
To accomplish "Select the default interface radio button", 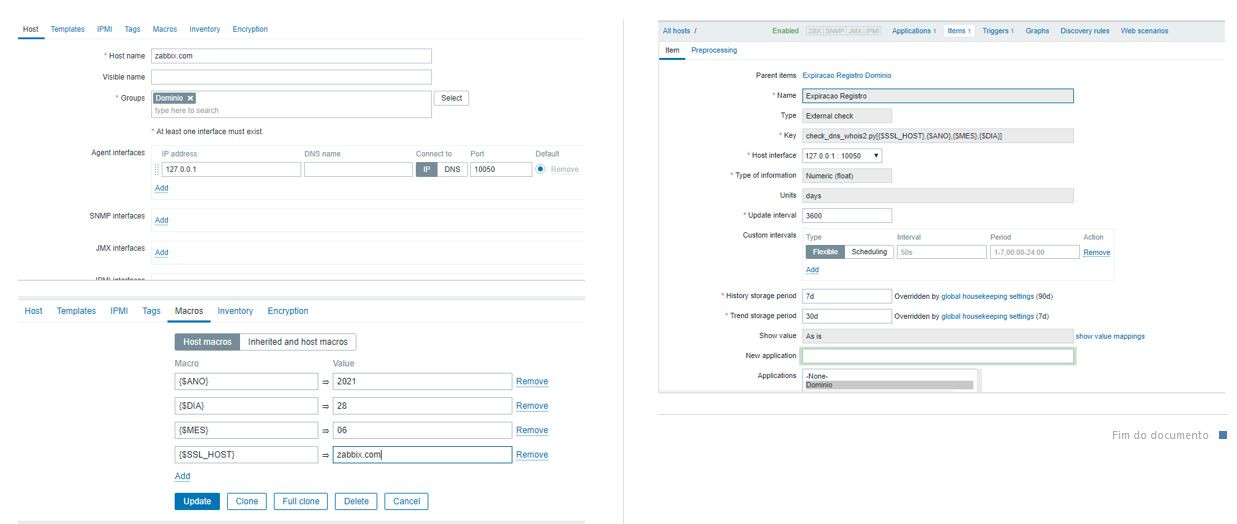I will pos(540,169).
